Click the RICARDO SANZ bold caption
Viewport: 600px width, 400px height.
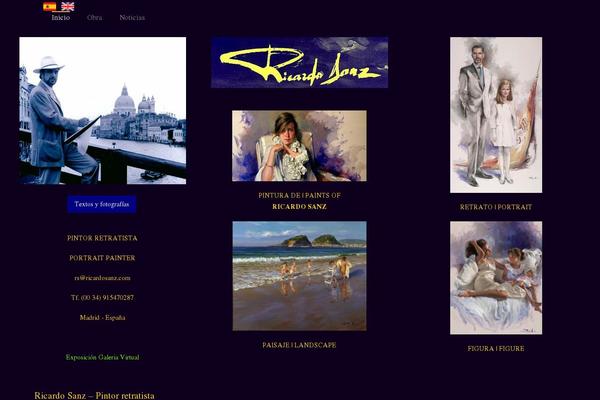tap(299, 207)
